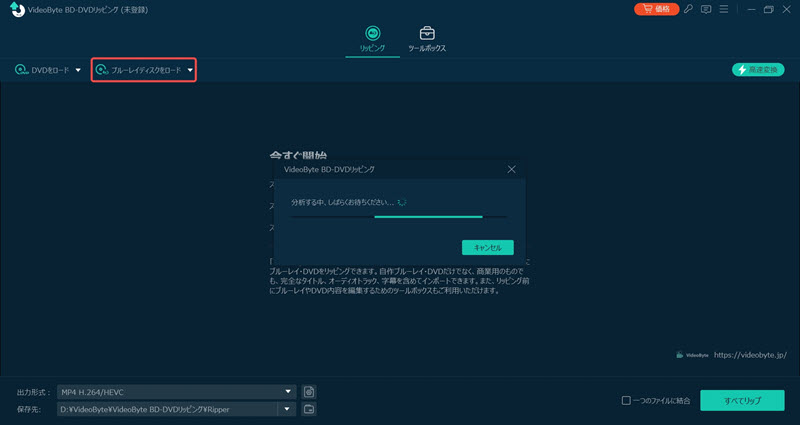Screen dimensions: 800x425
Task: Expand the ブルーレイディスクをロード dropdown arrow
Action: click(190, 70)
